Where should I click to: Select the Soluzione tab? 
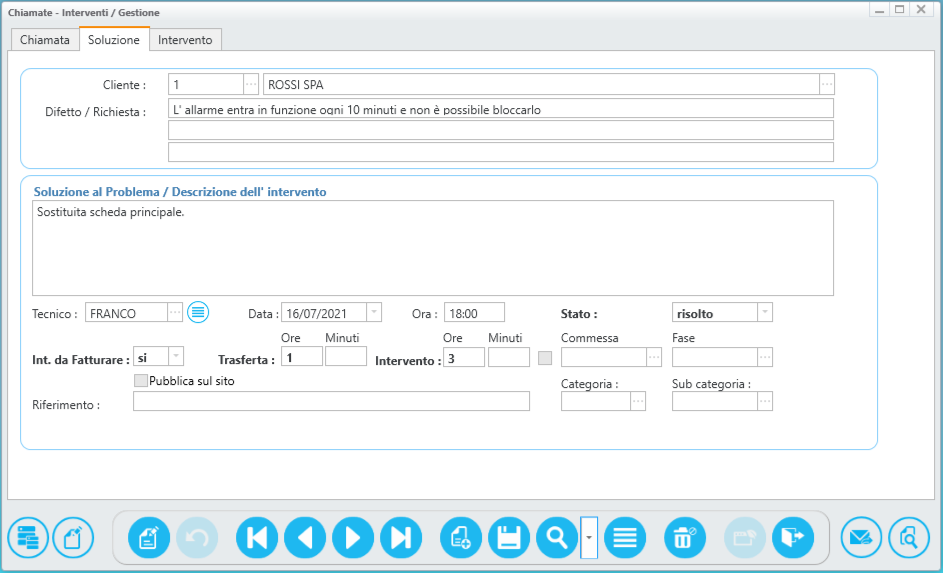pyautogui.click(x=114, y=40)
